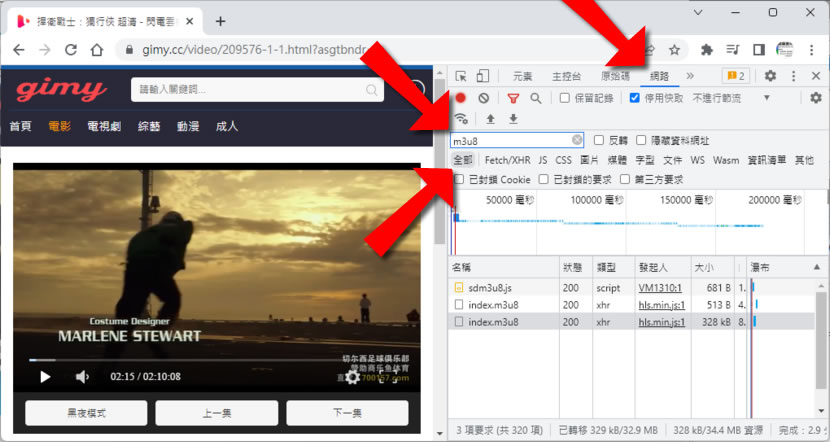Open DevTools settings gear
830x442 pixels.
[770, 76]
